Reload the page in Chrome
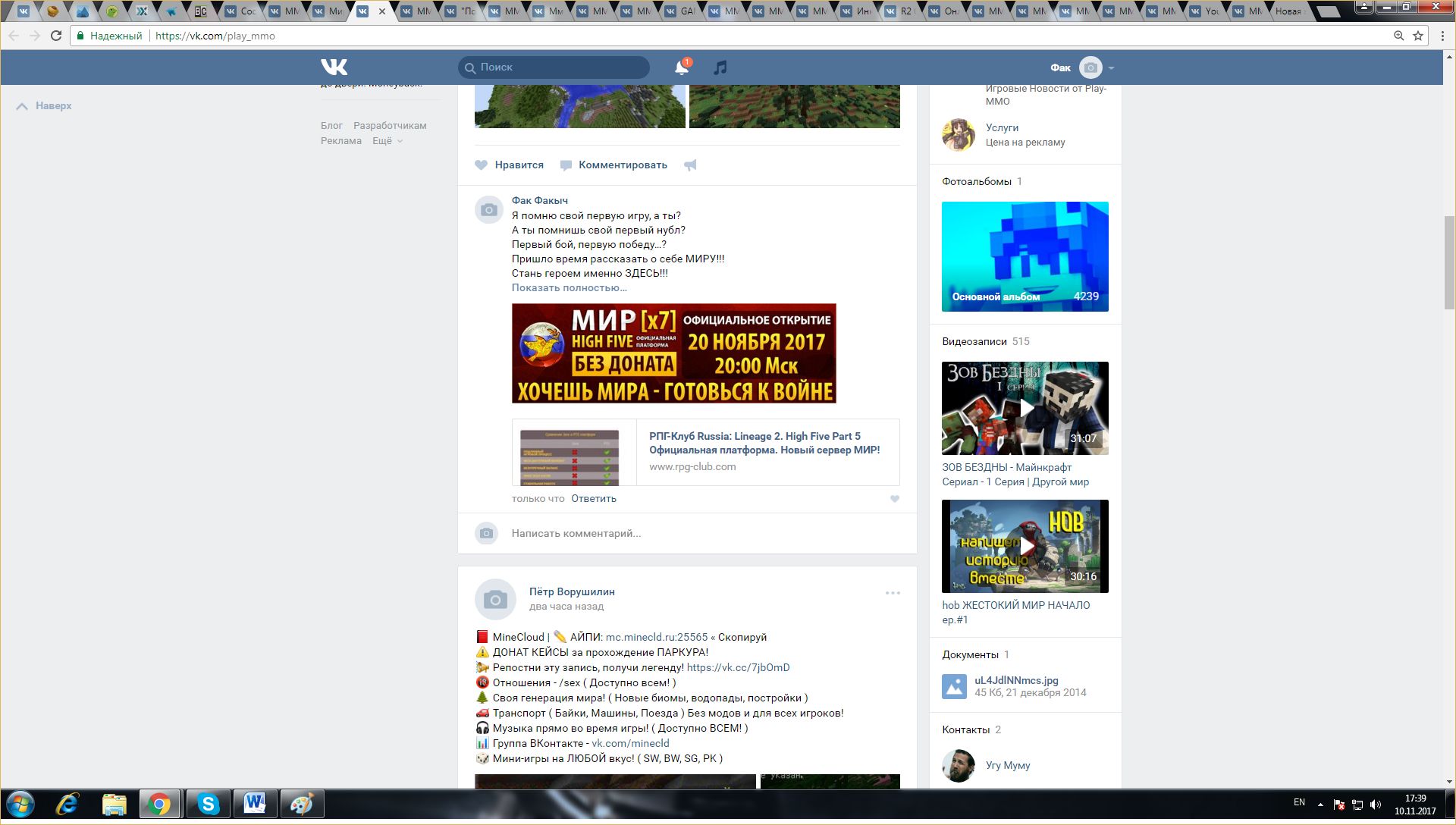 tap(56, 36)
